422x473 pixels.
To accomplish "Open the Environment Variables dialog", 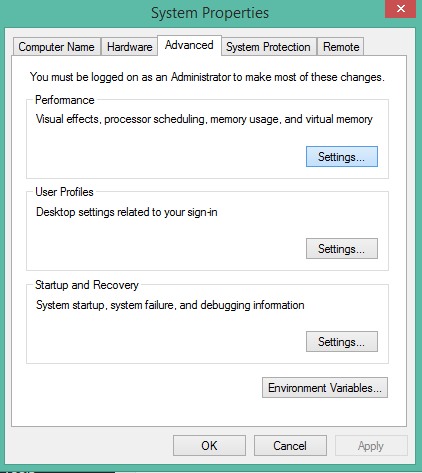I will [x=325, y=387].
